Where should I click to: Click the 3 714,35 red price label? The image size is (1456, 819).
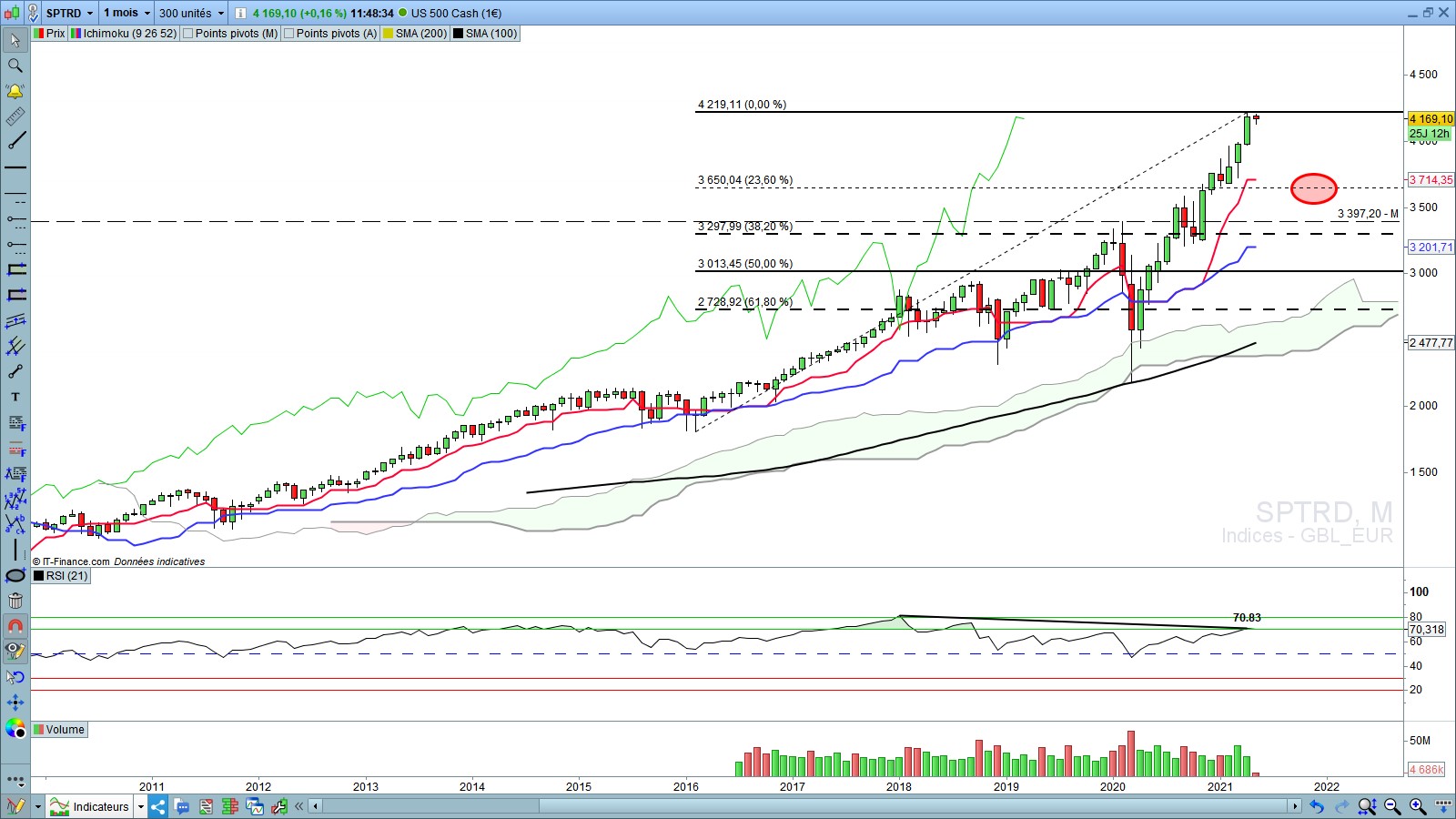[1431, 180]
